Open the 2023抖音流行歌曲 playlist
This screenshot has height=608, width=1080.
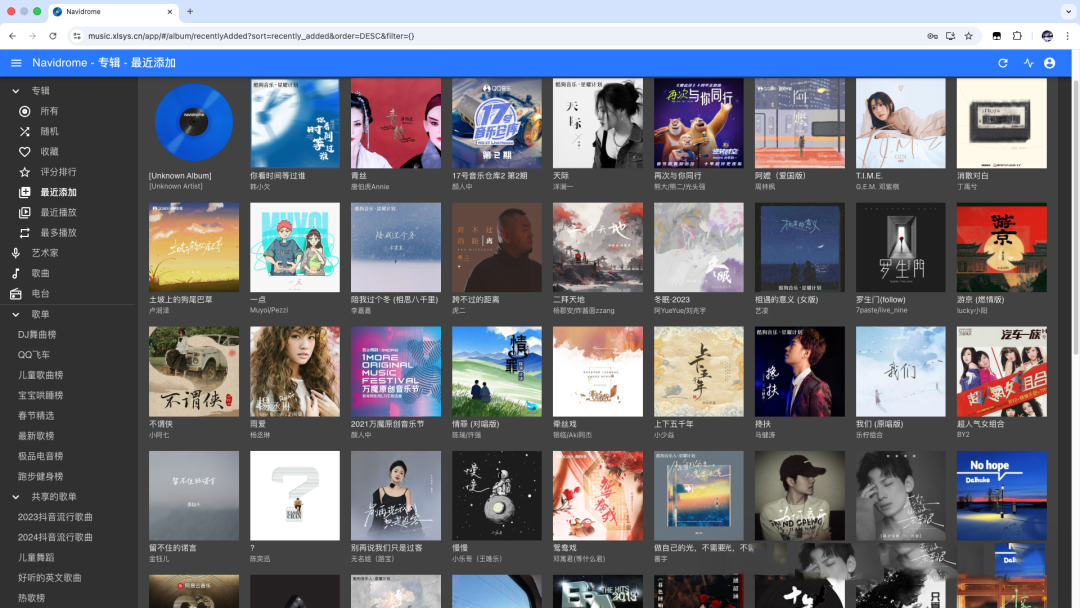coord(55,517)
